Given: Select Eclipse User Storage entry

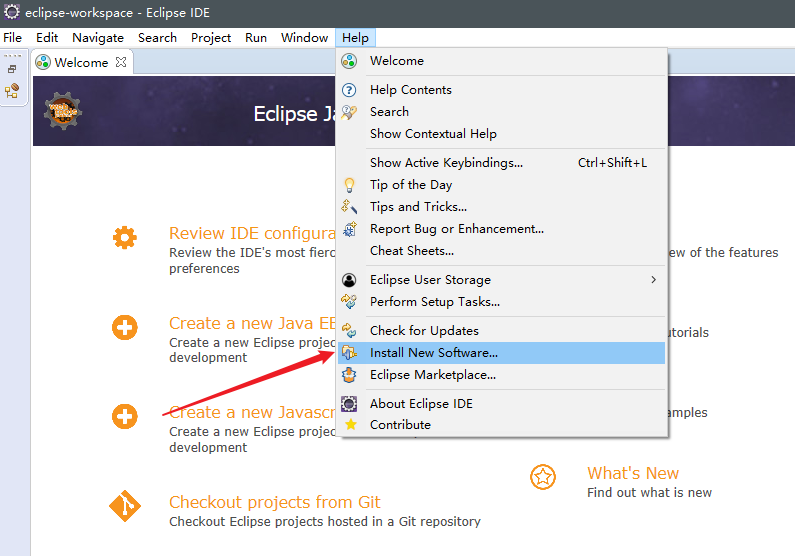Looking at the screenshot, I should point(501,280).
